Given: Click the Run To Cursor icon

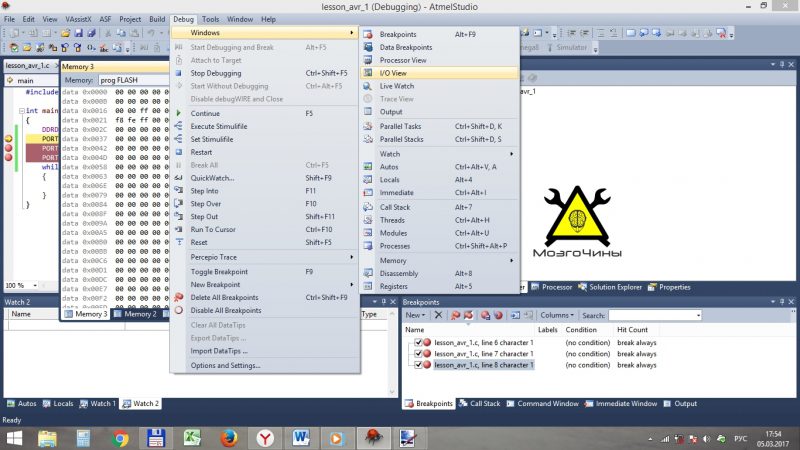Looking at the screenshot, I should [x=179, y=230].
